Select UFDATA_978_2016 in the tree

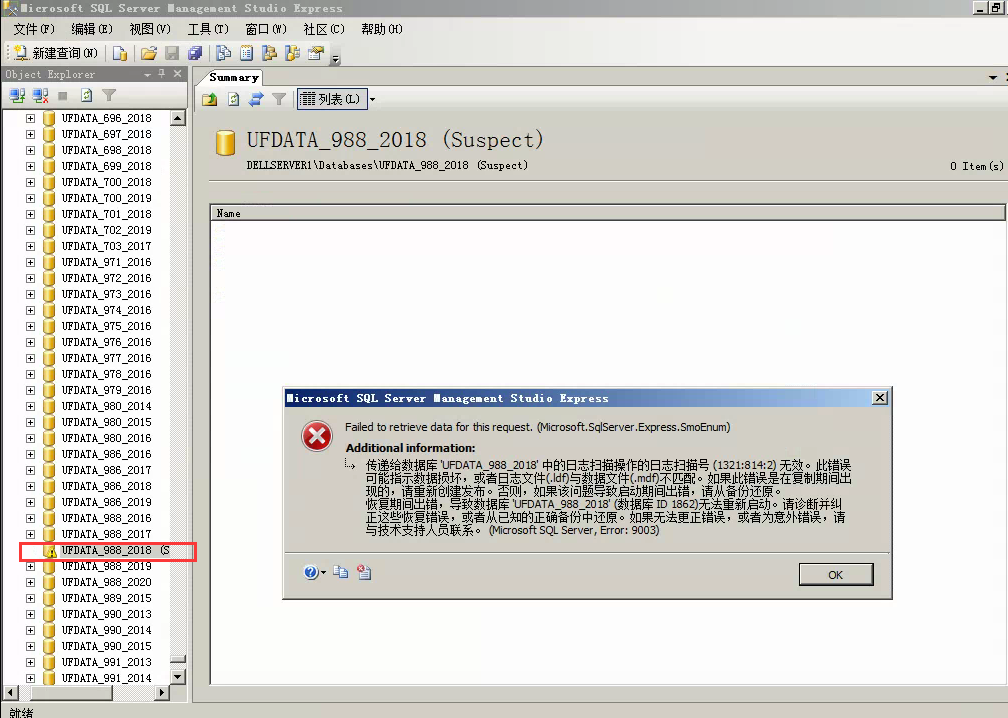pyautogui.click(x=107, y=374)
